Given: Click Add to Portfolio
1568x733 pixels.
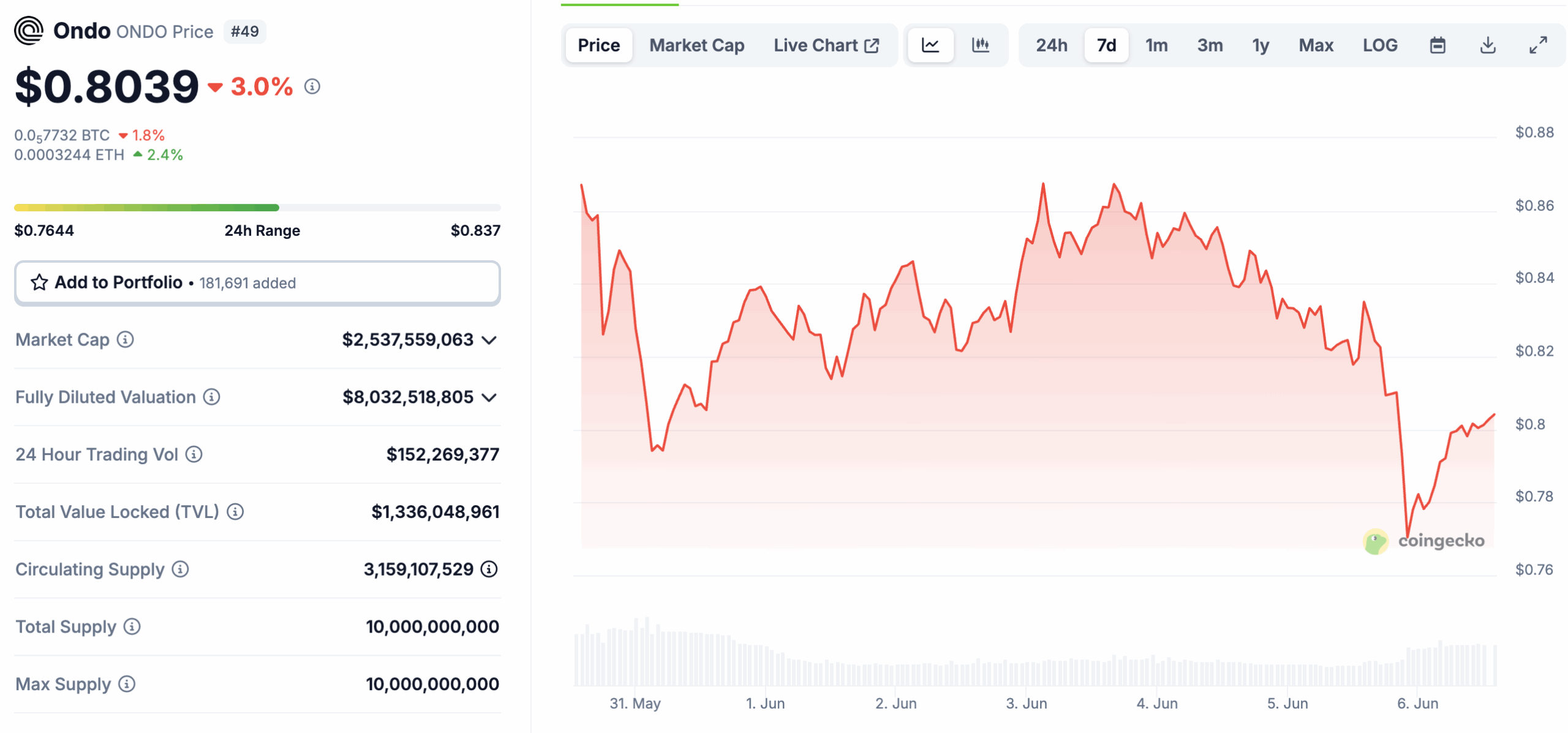Looking at the screenshot, I should tap(119, 282).
